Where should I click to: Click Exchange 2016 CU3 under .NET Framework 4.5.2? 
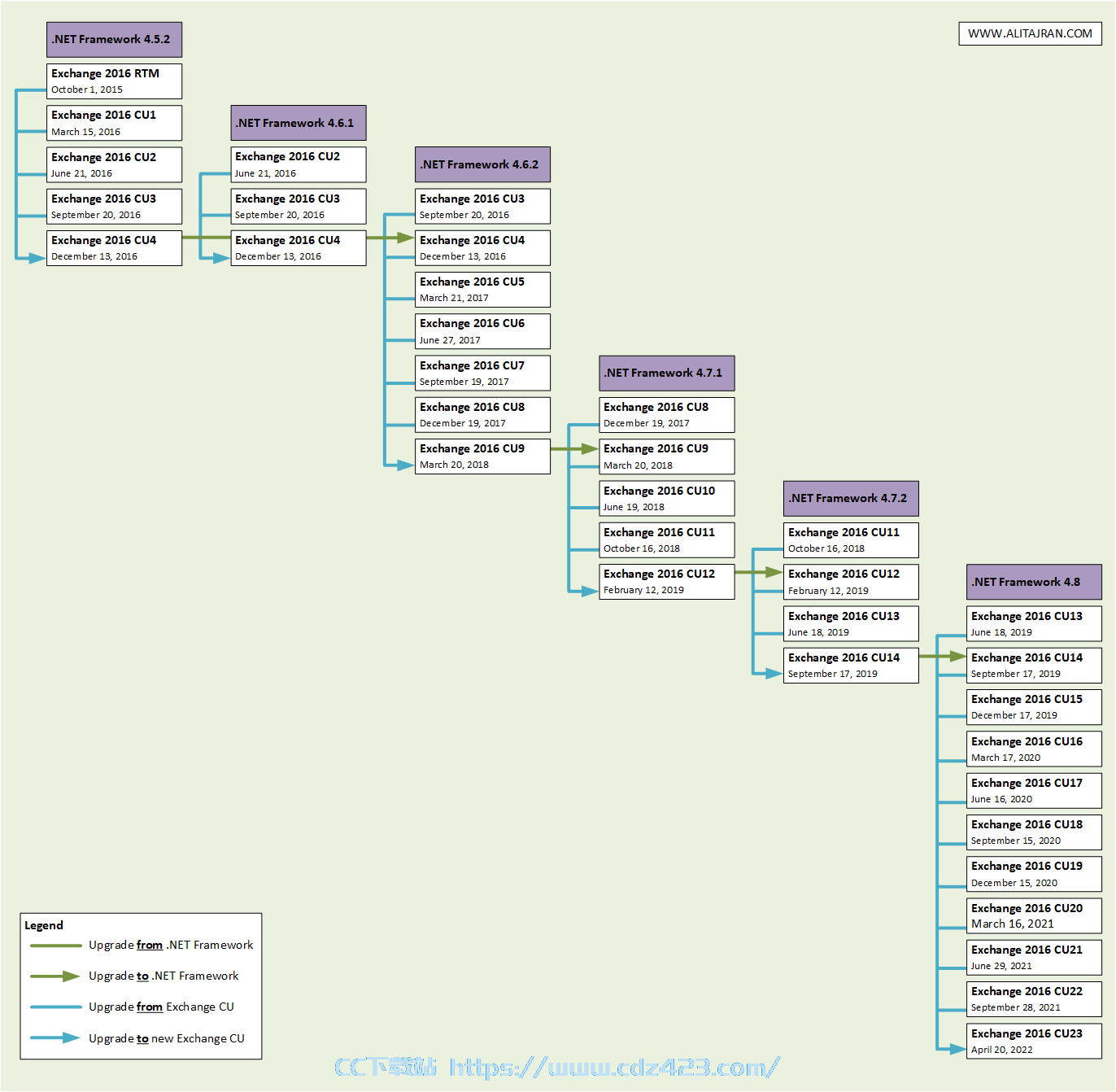[x=114, y=206]
